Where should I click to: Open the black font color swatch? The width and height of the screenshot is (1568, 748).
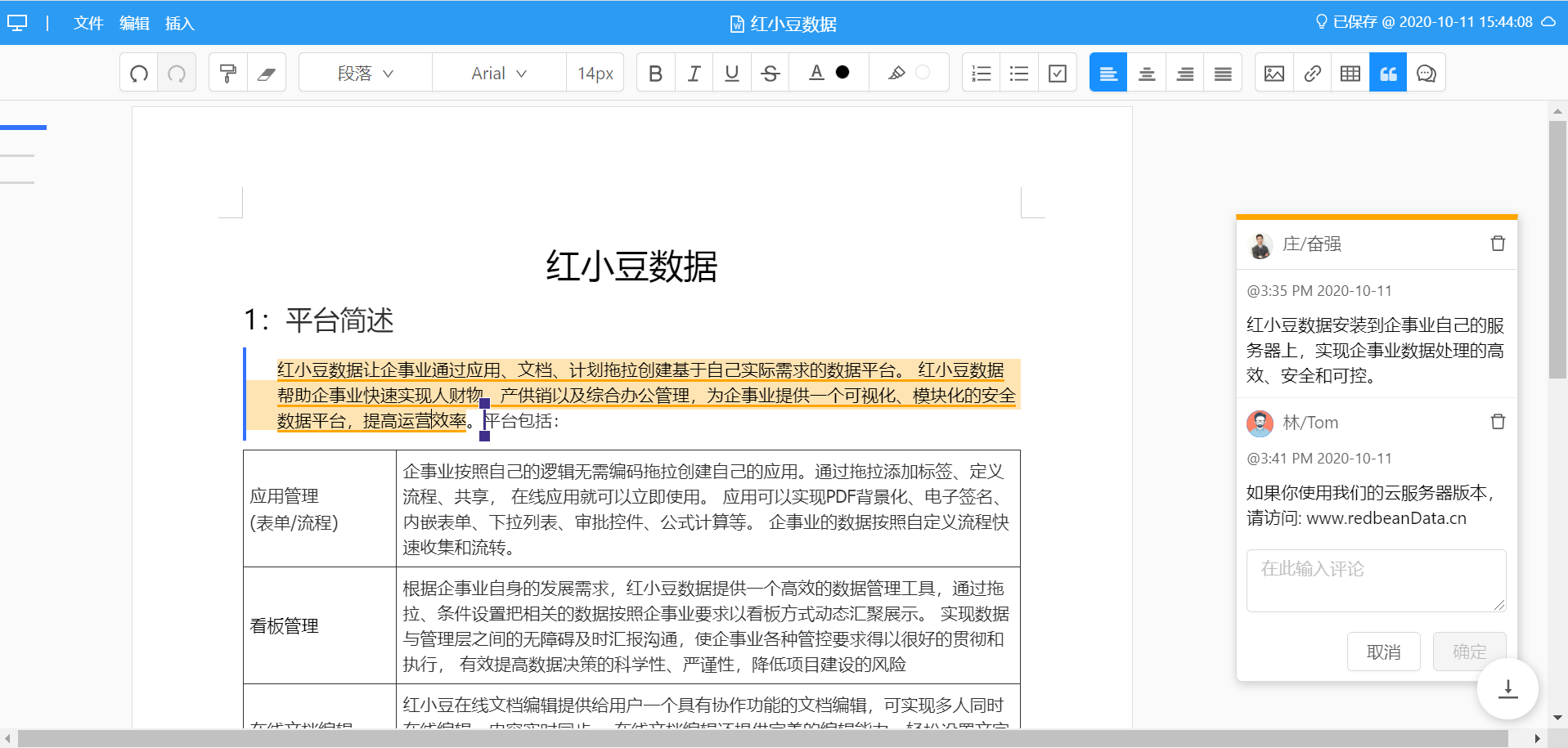tap(842, 72)
